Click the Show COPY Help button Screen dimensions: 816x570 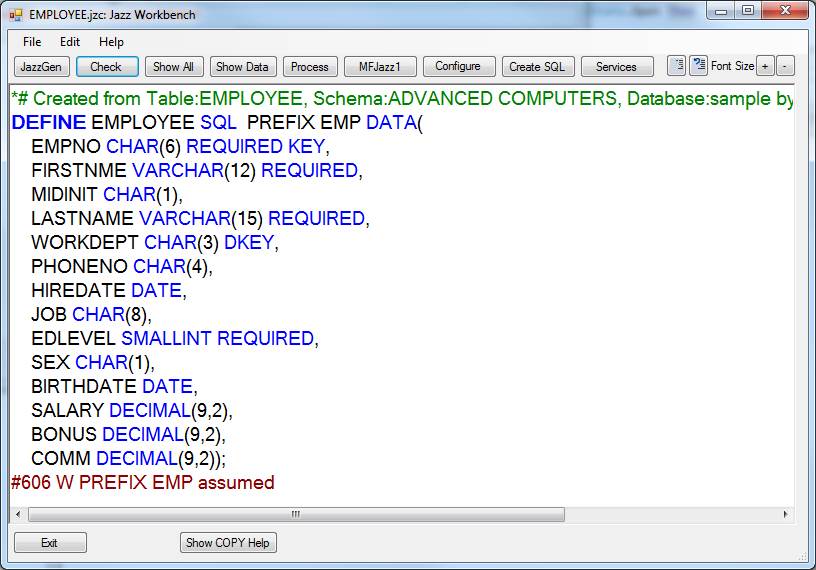[x=228, y=542]
